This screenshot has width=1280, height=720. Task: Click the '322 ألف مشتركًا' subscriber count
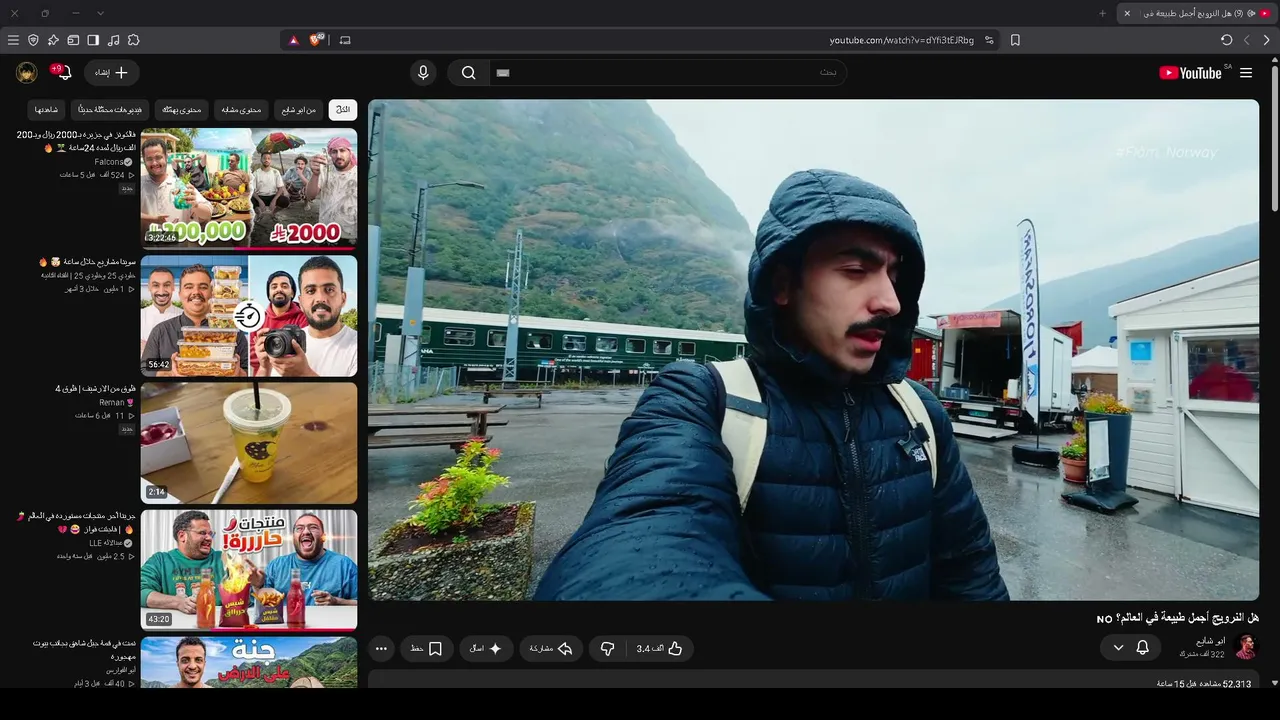tap(1202, 654)
